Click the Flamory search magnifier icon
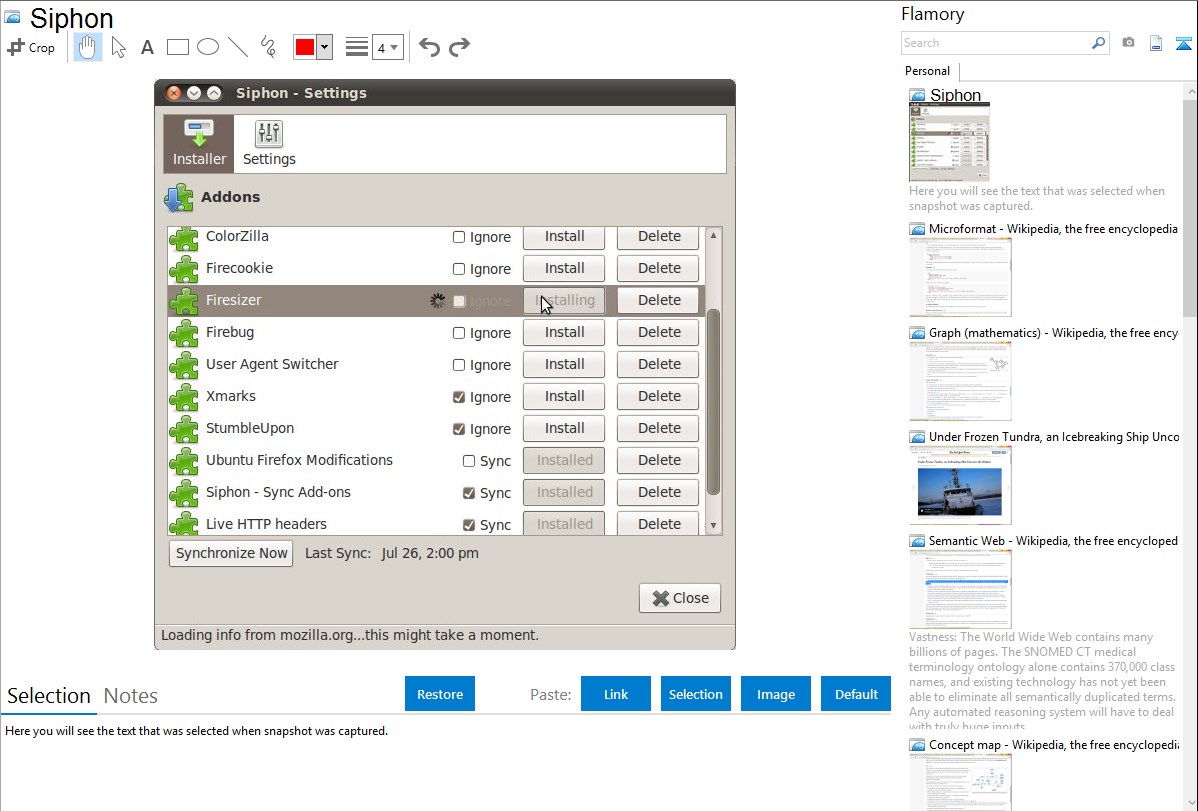Image resolution: width=1198 pixels, height=811 pixels. (x=1099, y=43)
